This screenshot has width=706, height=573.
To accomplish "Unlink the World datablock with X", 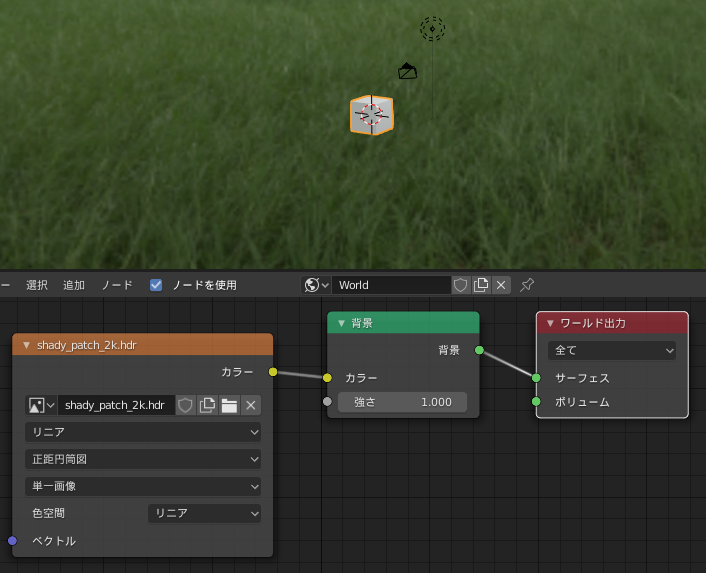I will (x=501, y=285).
